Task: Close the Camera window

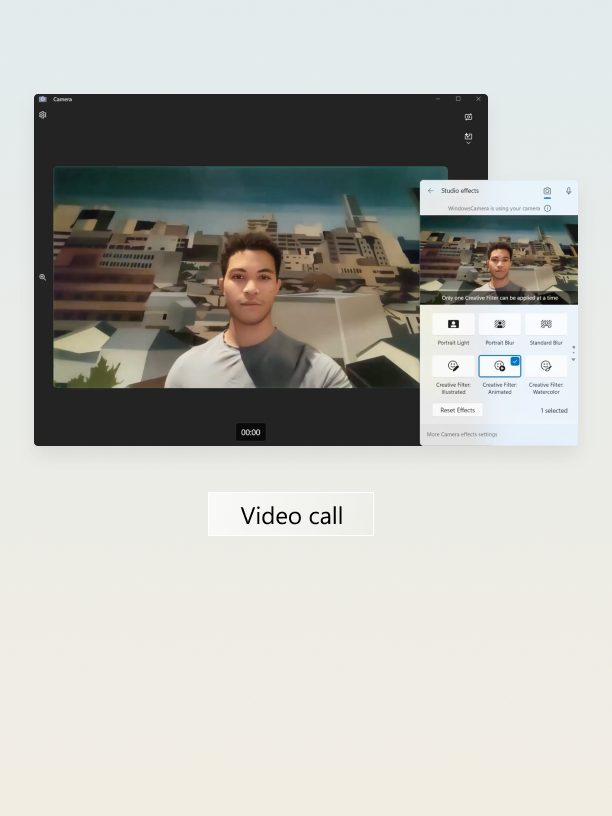Action: coord(478,99)
